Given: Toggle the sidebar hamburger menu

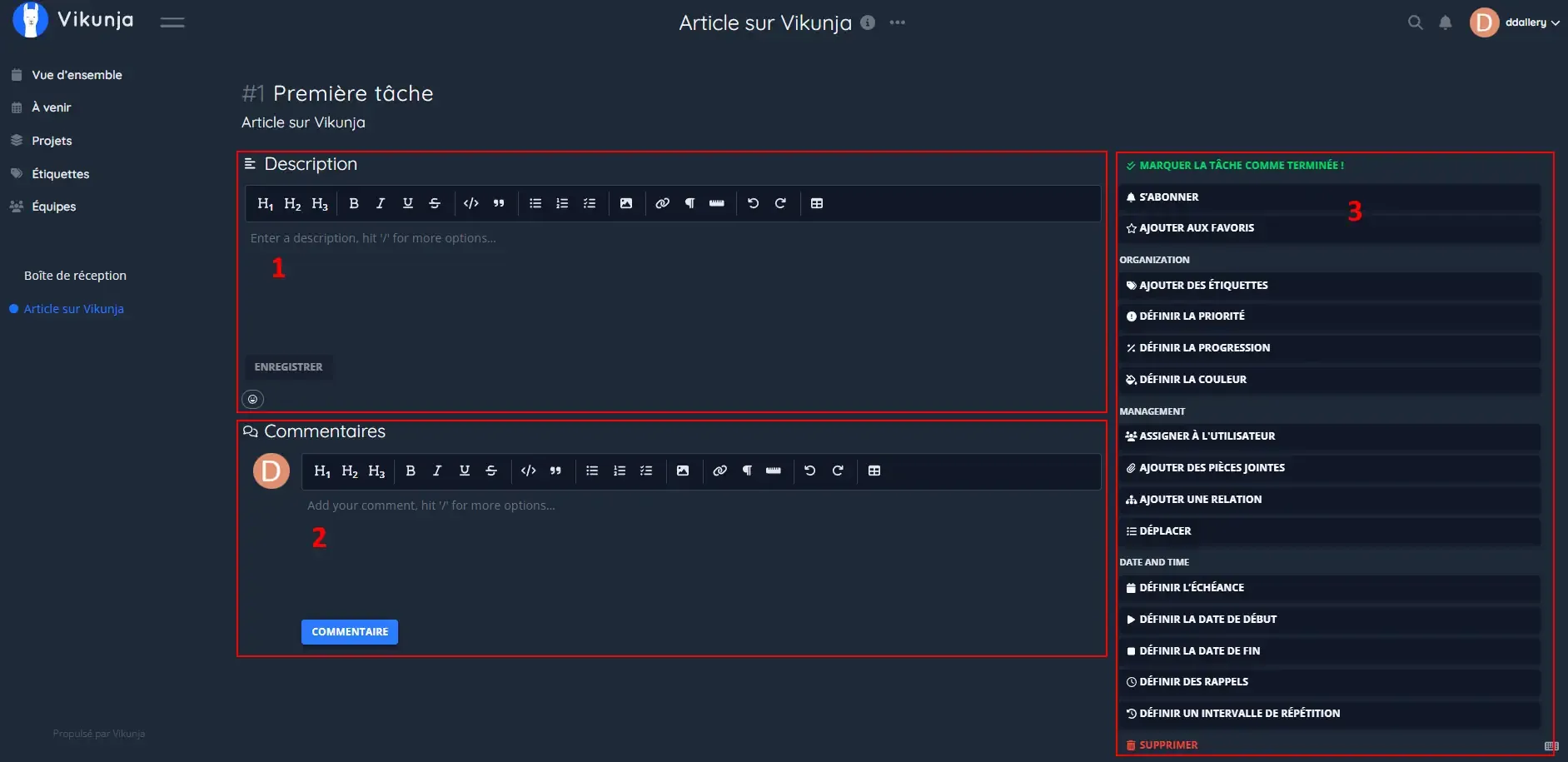Looking at the screenshot, I should (172, 22).
